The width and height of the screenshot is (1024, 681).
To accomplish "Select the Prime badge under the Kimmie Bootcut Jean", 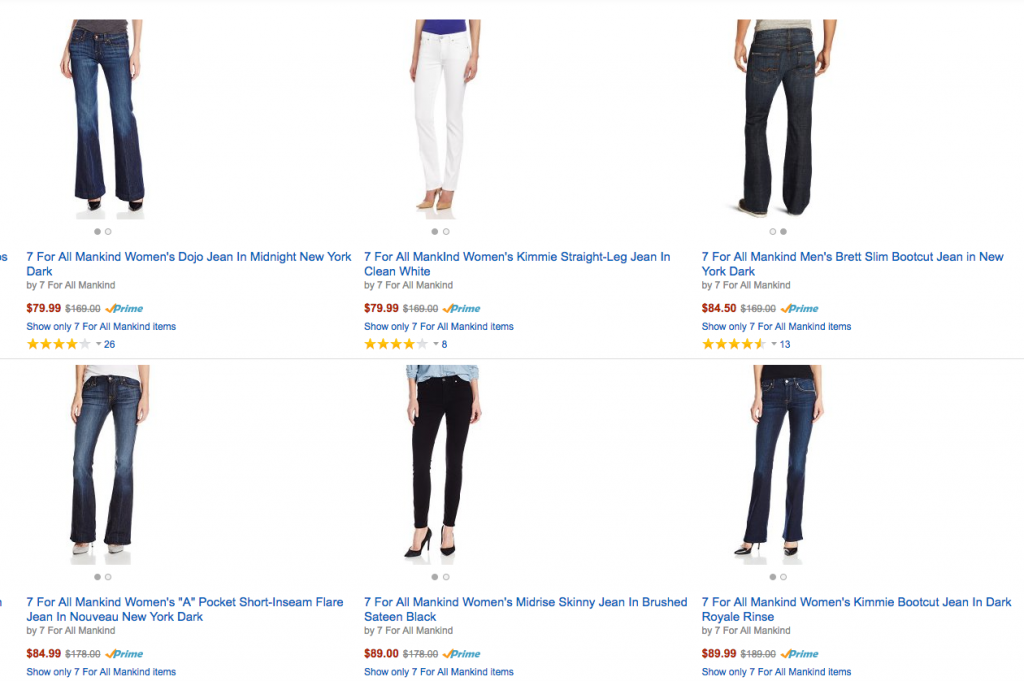I will click(799, 653).
